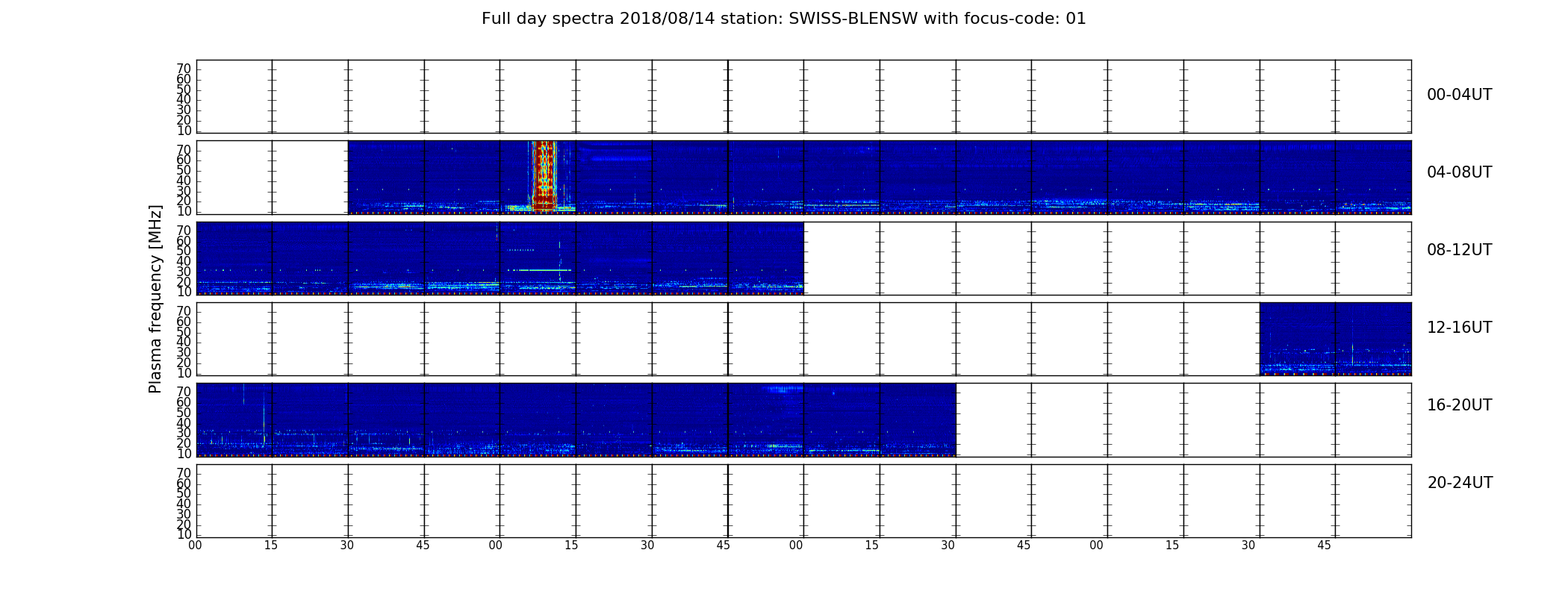The width and height of the screenshot is (1568, 597).
Task: Click the faint 70 MHz emission patch in the 16-20UT panel
Action: click(783, 388)
